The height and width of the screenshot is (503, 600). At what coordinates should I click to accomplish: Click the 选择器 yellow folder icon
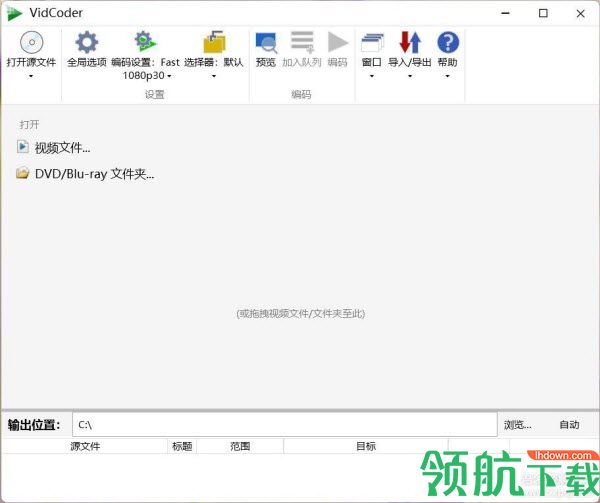coord(214,42)
